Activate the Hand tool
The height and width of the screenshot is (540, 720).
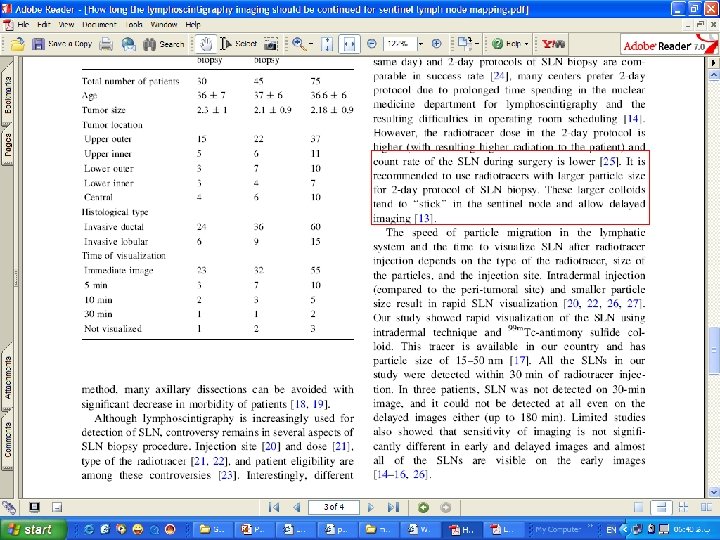pos(206,44)
